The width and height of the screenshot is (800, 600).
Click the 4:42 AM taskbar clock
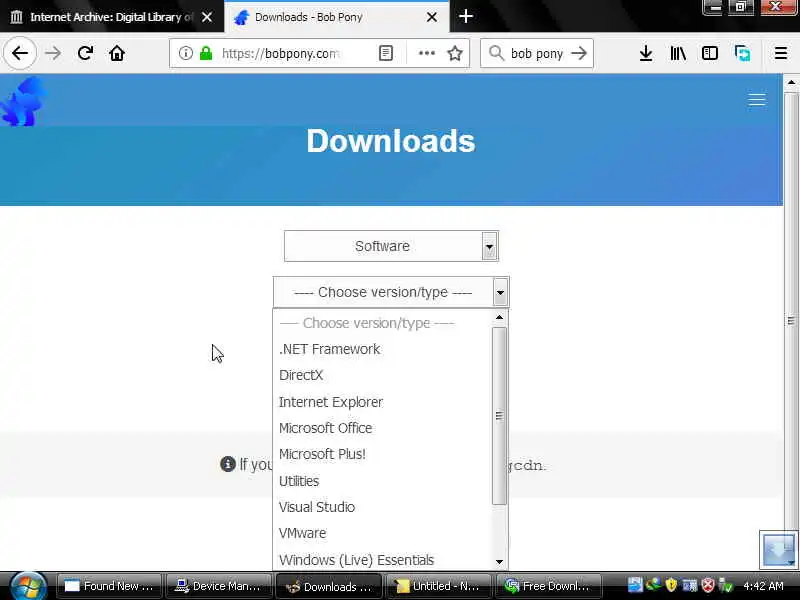(x=763, y=586)
